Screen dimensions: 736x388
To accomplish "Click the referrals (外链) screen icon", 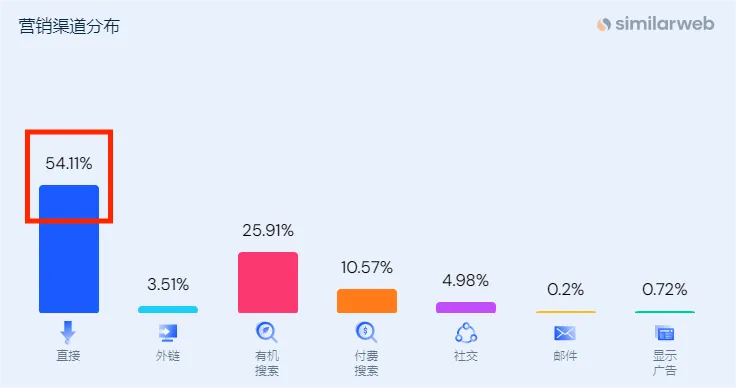I will [x=168, y=333].
